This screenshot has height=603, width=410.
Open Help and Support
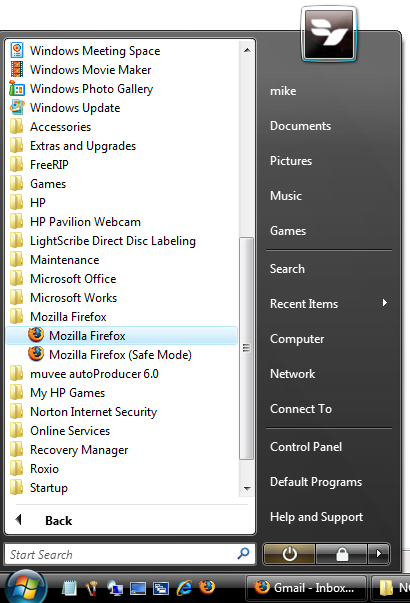(316, 517)
